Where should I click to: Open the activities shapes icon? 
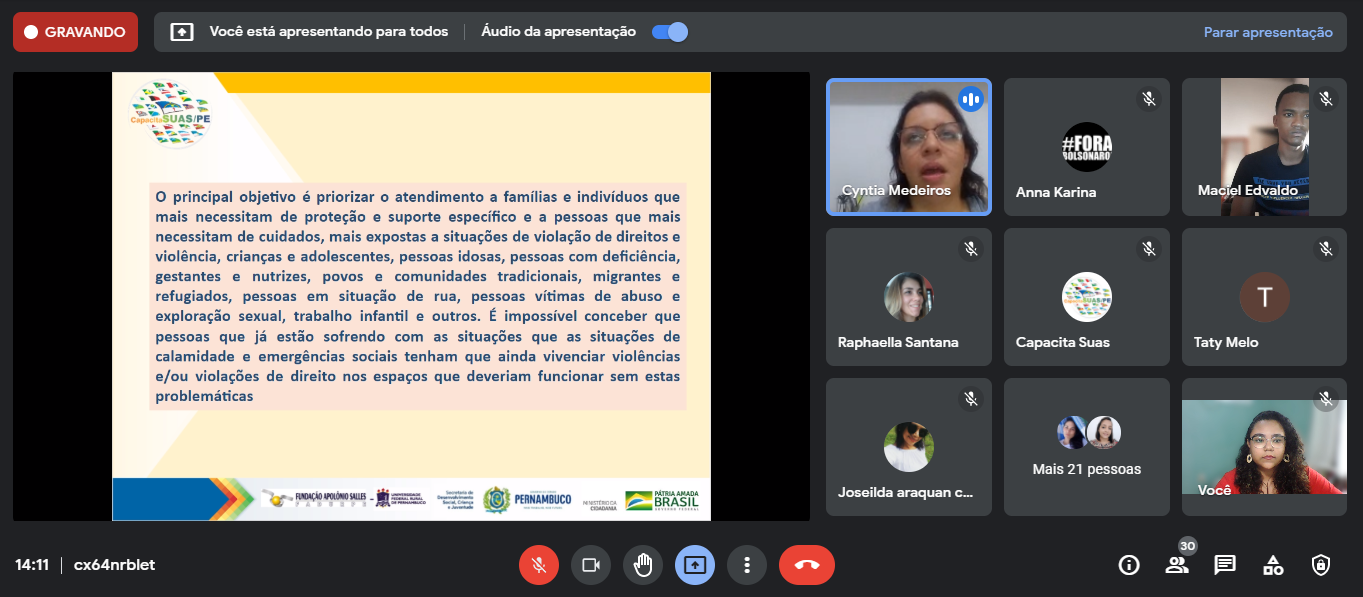pyautogui.click(x=1273, y=565)
